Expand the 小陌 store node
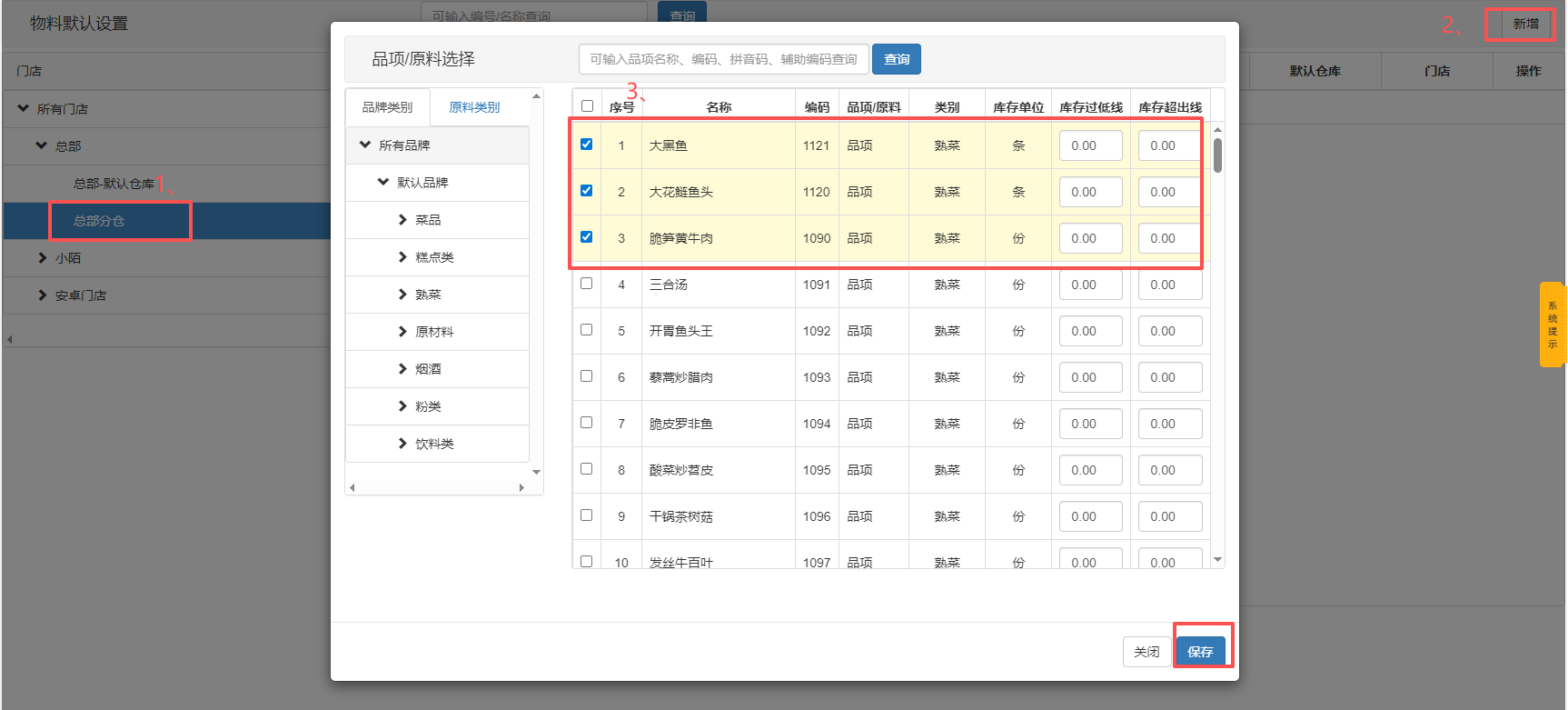The width and height of the screenshot is (1568, 710). click(x=42, y=258)
